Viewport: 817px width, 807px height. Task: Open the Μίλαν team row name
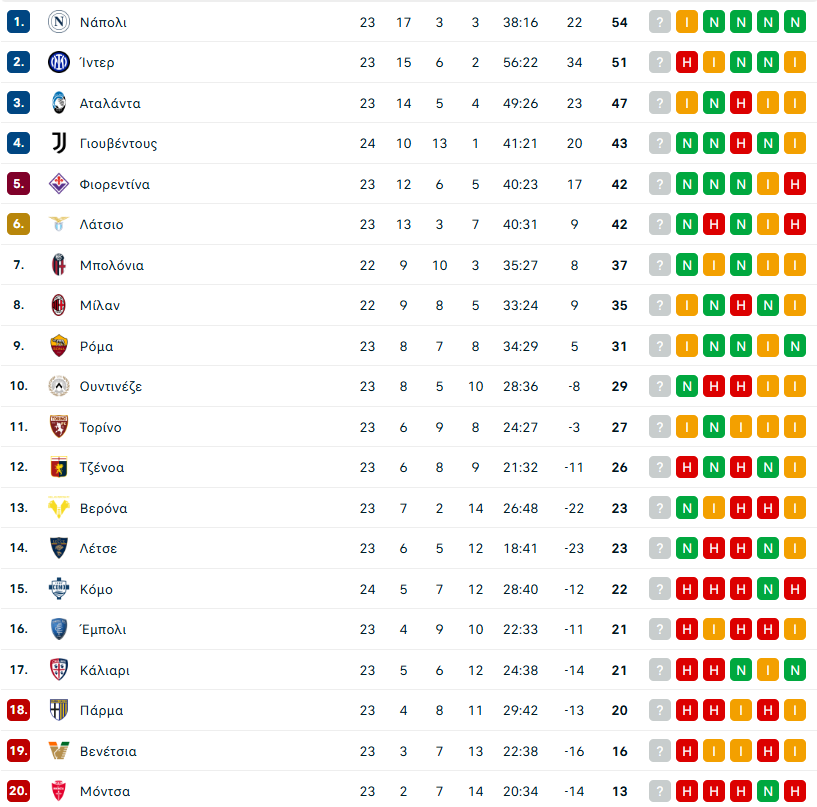pos(100,305)
